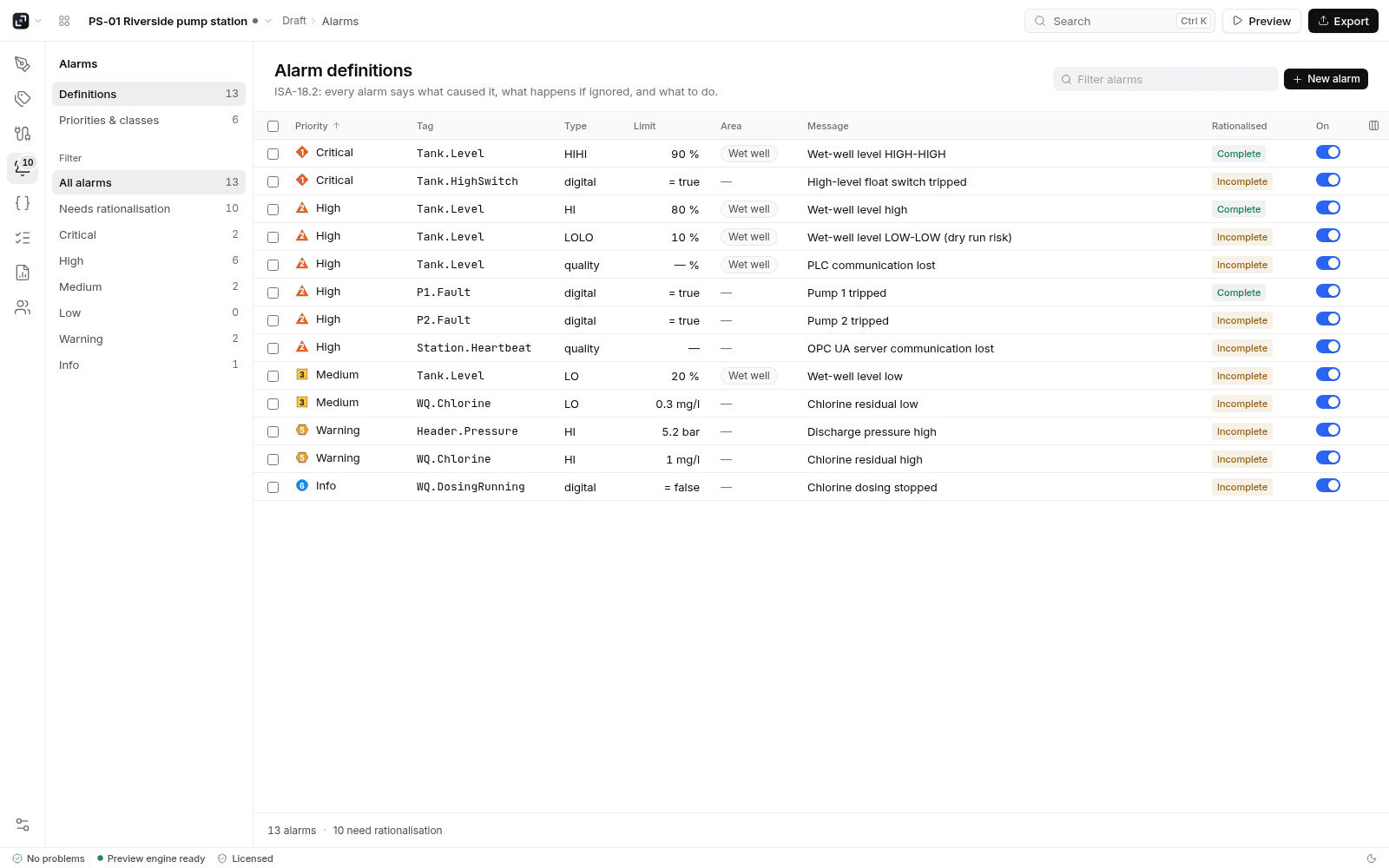Open the Tags section tag icon
Viewport: 1389px width, 868px height.
[x=23, y=99]
